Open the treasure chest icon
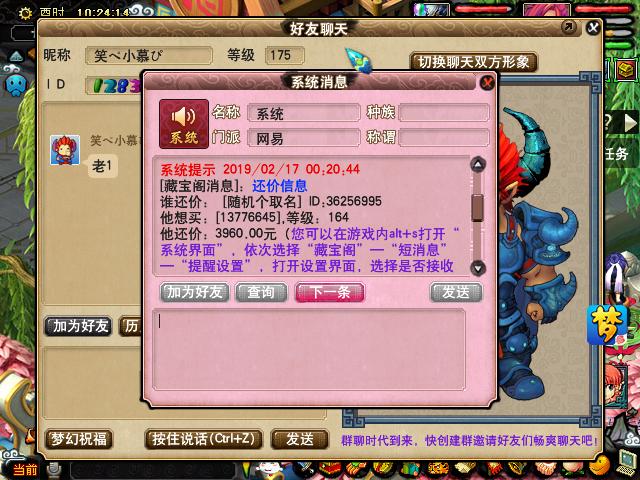Screen dimensions: 640x480 pos(625,70)
